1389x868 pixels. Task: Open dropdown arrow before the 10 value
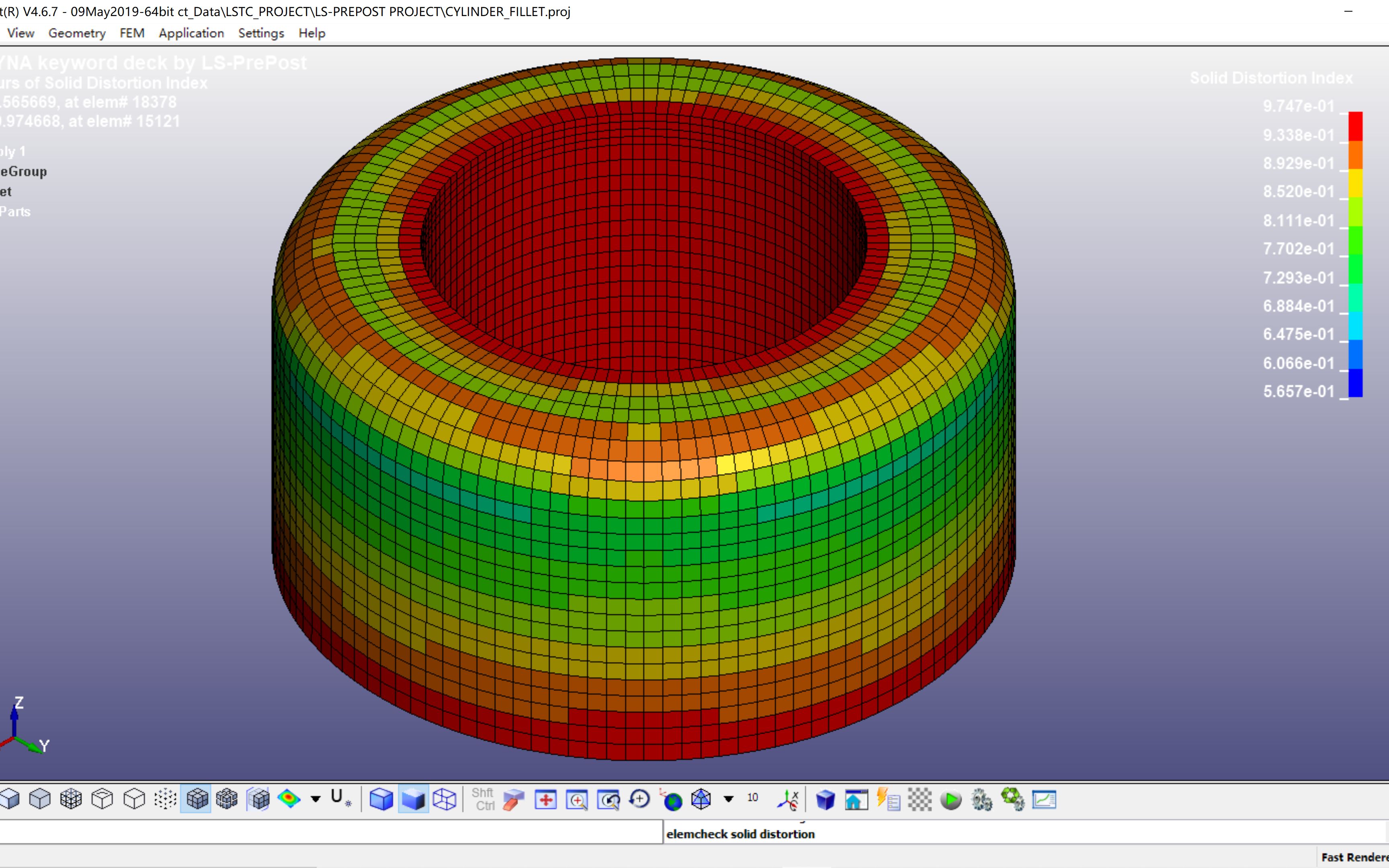728,798
